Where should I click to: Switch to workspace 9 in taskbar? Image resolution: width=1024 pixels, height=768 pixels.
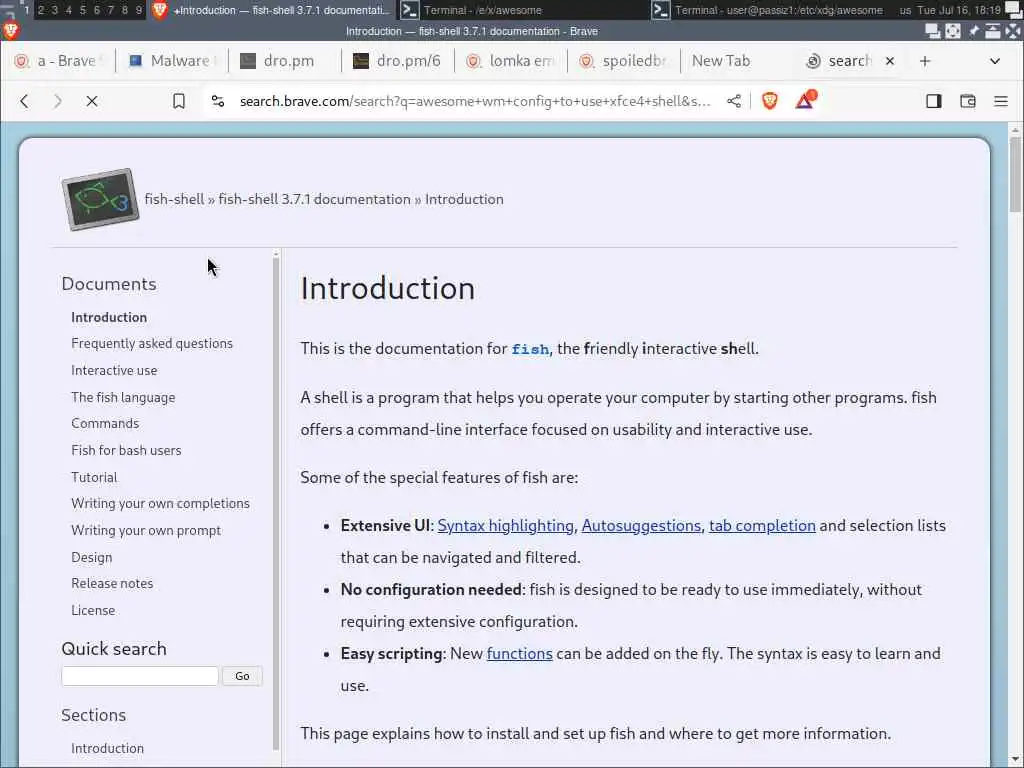[138, 10]
